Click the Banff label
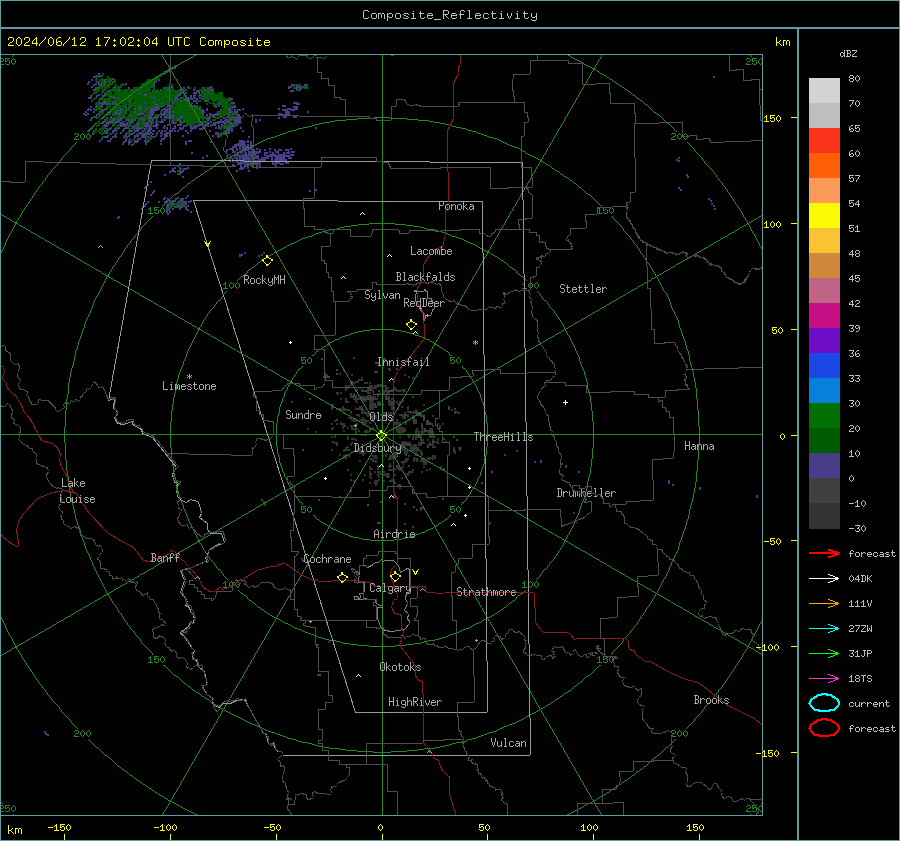Image resolution: width=900 pixels, height=841 pixels. tap(165, 557)
